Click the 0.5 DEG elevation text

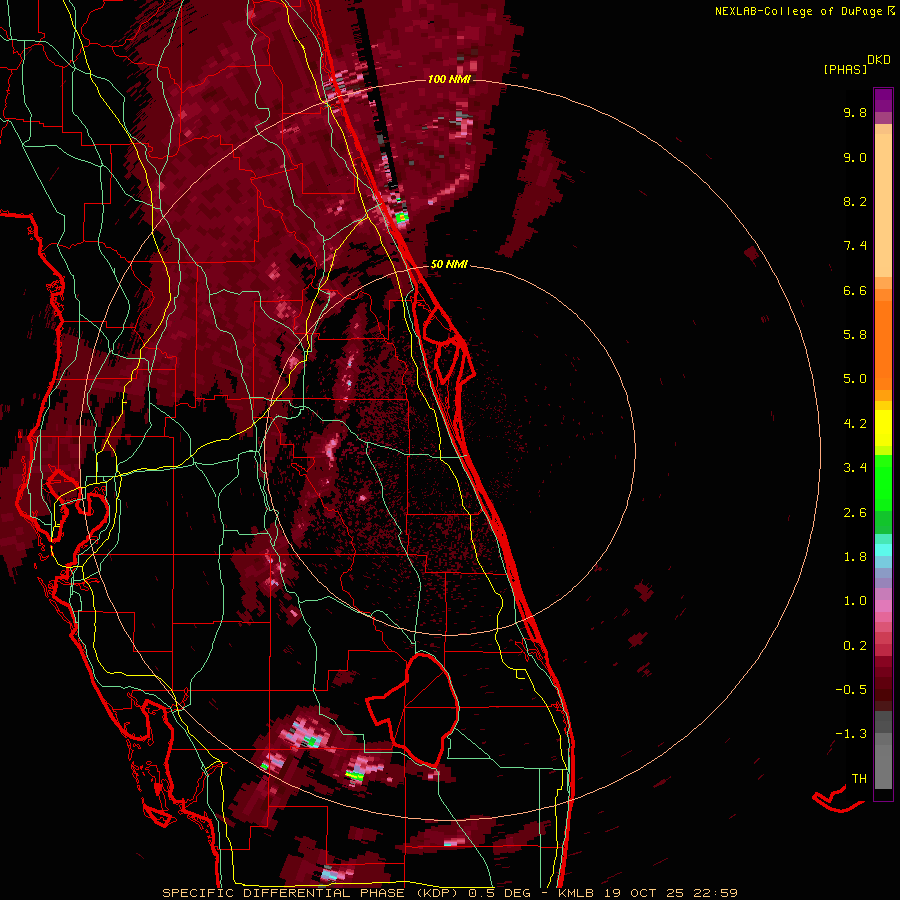(x=498, y=893)
